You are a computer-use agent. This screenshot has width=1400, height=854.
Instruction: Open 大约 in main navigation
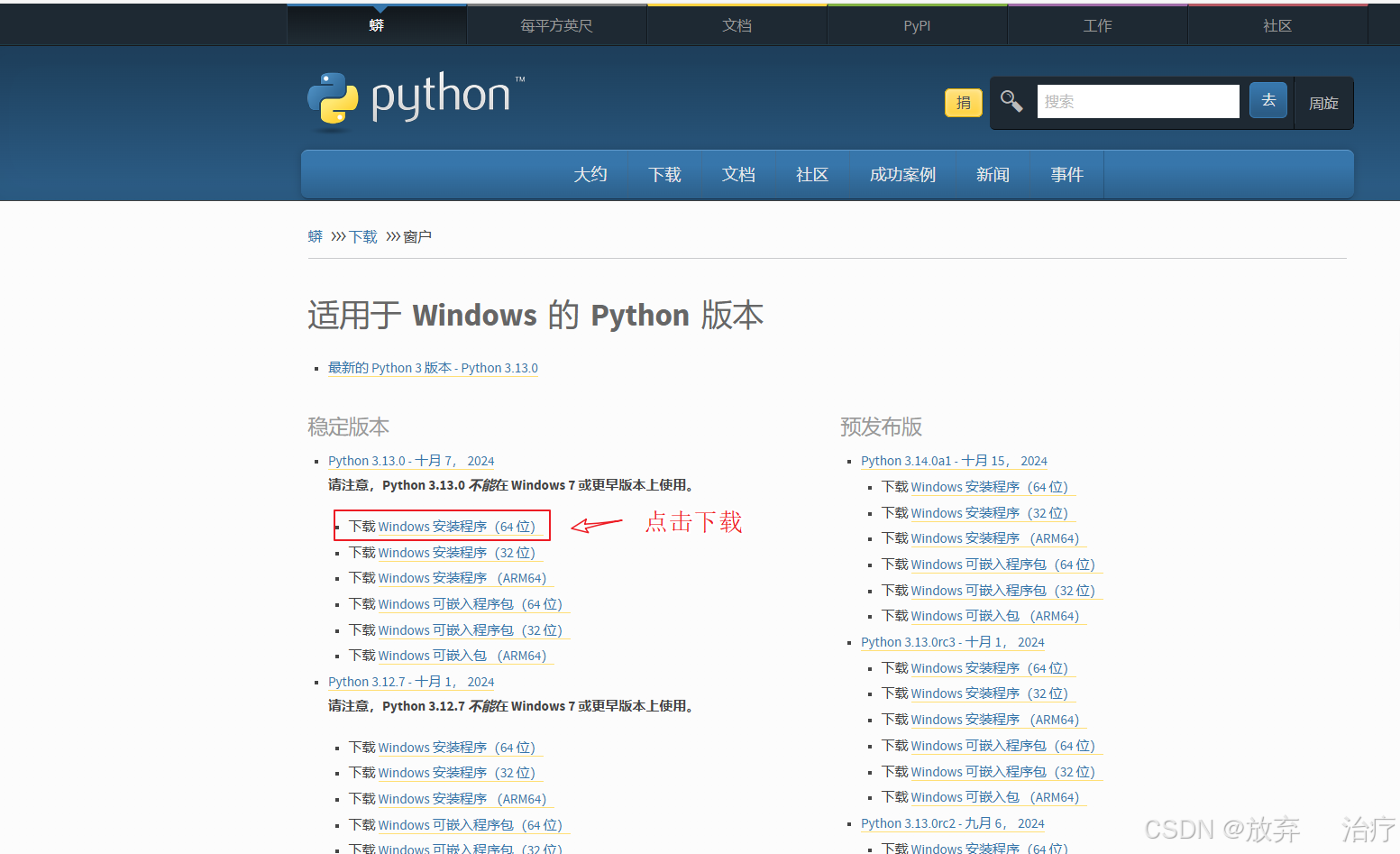590,174
